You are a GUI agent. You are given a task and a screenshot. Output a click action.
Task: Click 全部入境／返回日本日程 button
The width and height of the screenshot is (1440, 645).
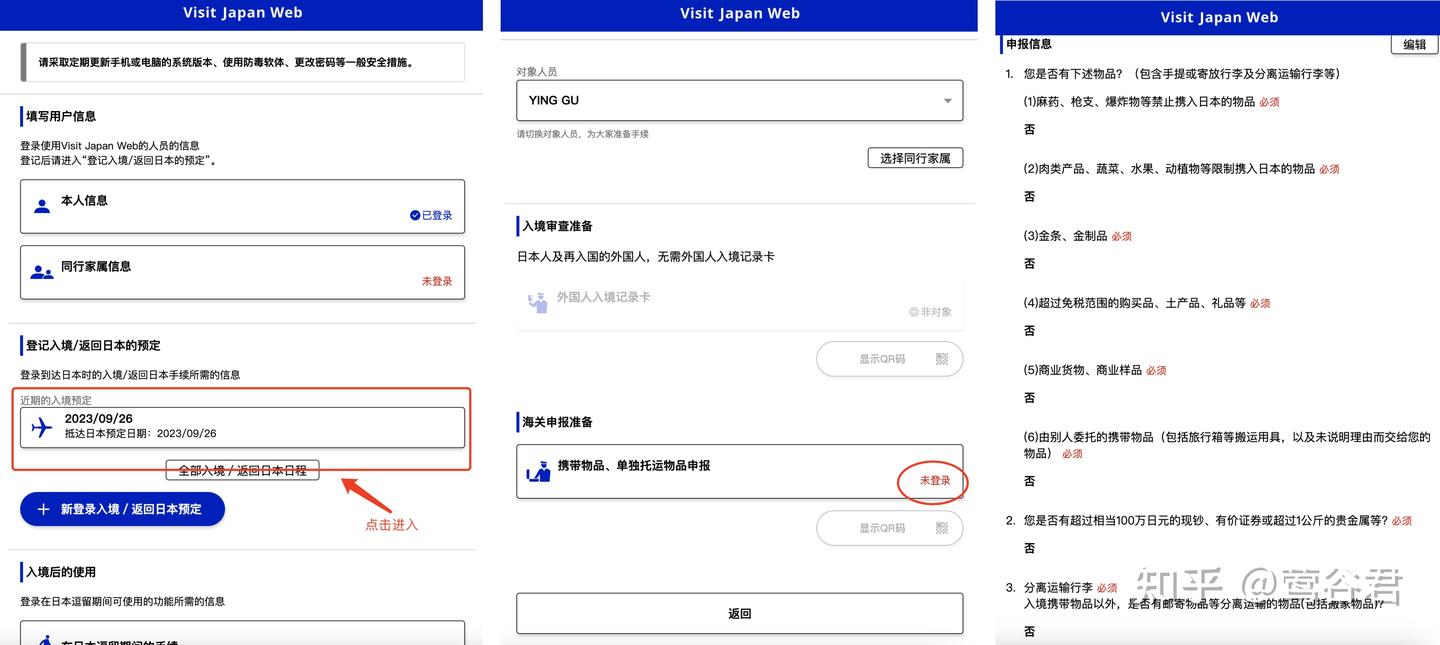(243, 470)
